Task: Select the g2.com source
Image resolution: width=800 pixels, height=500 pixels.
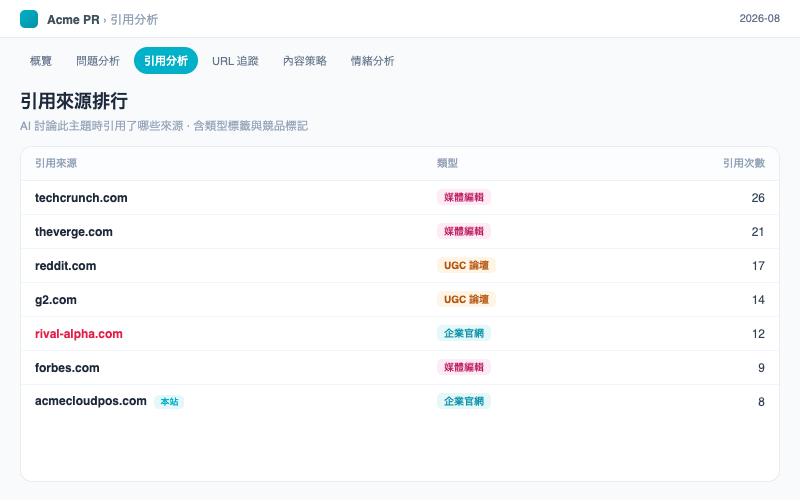Action: [56, 300]
